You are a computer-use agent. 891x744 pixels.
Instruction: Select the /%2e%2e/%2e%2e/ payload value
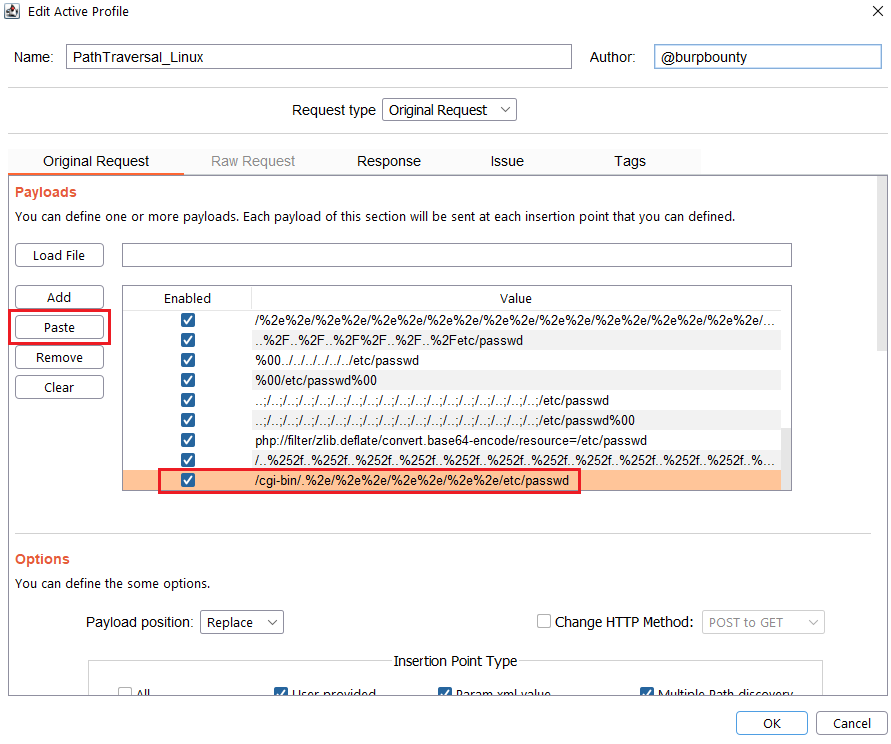(x=515, y=320)
